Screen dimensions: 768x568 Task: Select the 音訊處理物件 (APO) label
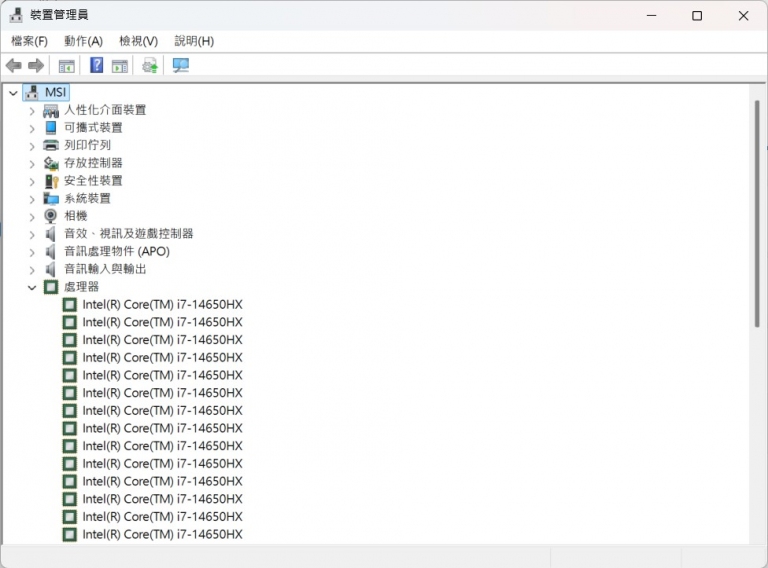(117, 251)
